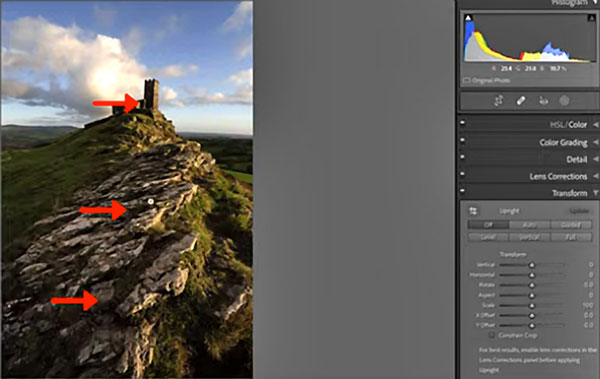
Task: Click the Auto Upright button
Action: [x=530, y=225]
